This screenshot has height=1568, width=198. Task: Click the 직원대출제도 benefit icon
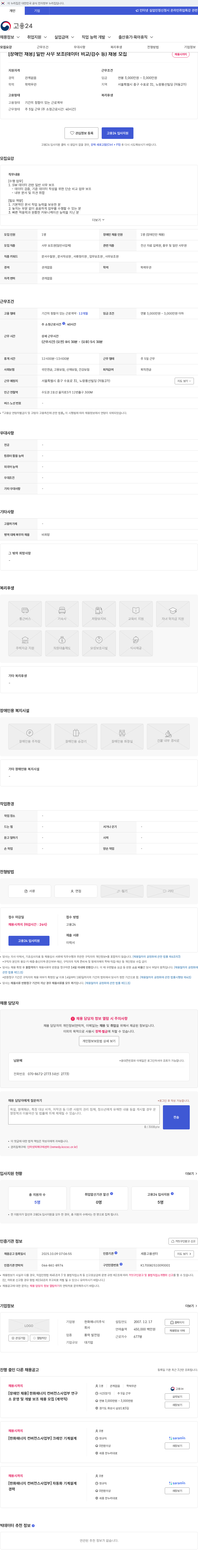pos(62,643)
